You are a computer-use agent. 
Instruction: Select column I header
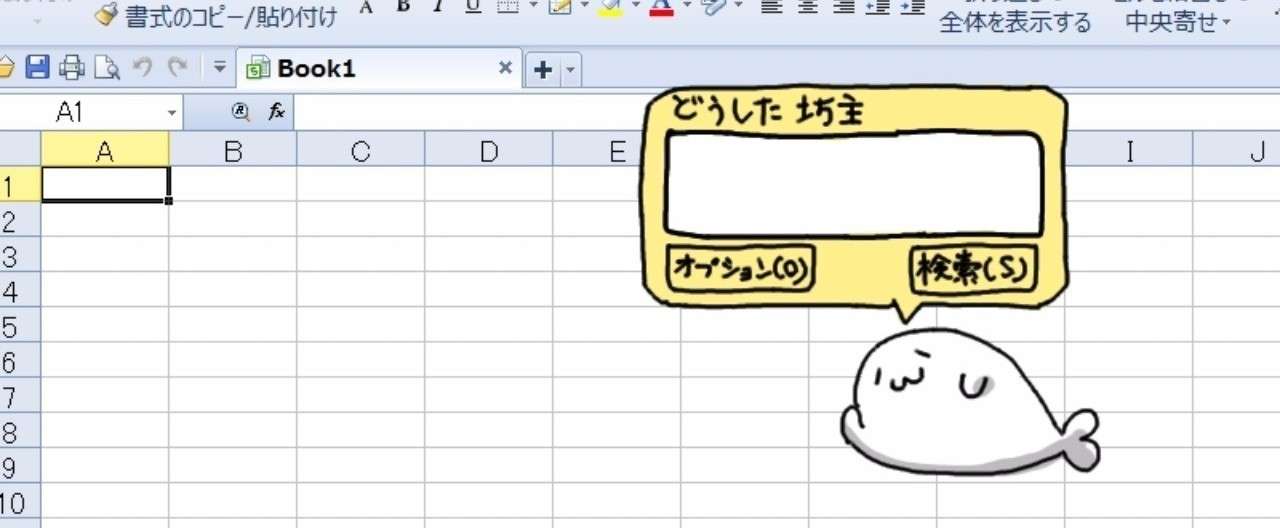coord(1128,150)
